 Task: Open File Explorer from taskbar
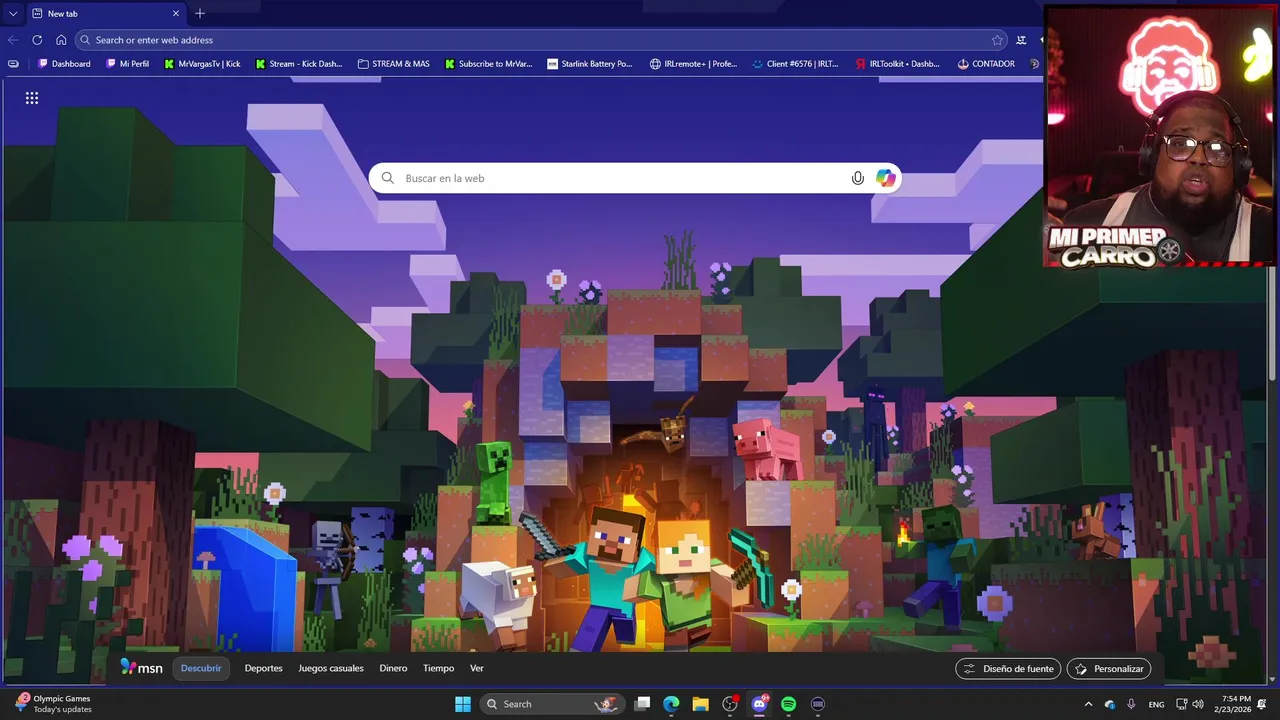pos(701,704)
